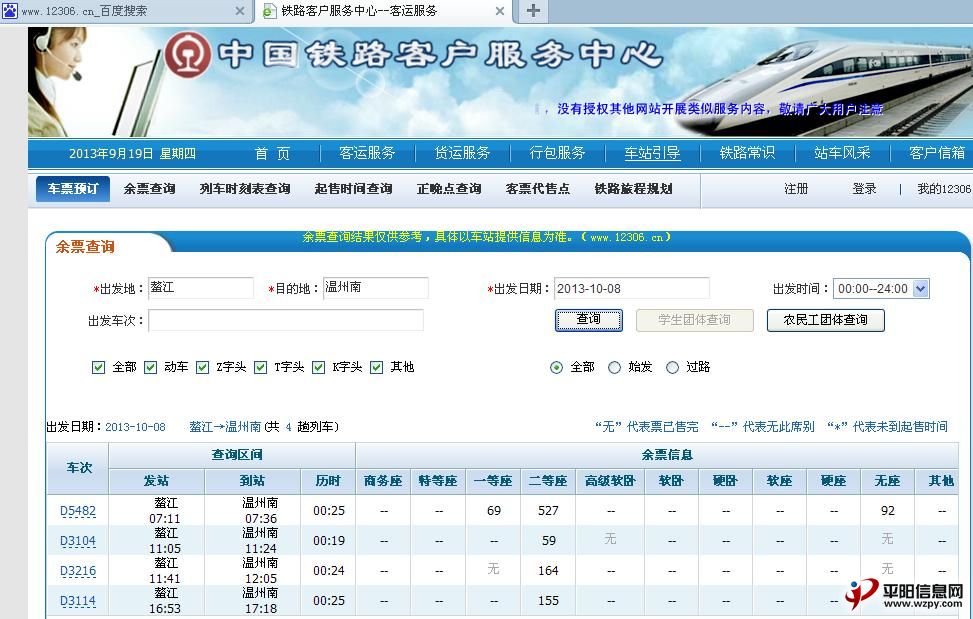Image resolution: width=973 pixels, height=619 pixels.
Task: Click D3114 二等座 count 155
Action: pos(548,600)
